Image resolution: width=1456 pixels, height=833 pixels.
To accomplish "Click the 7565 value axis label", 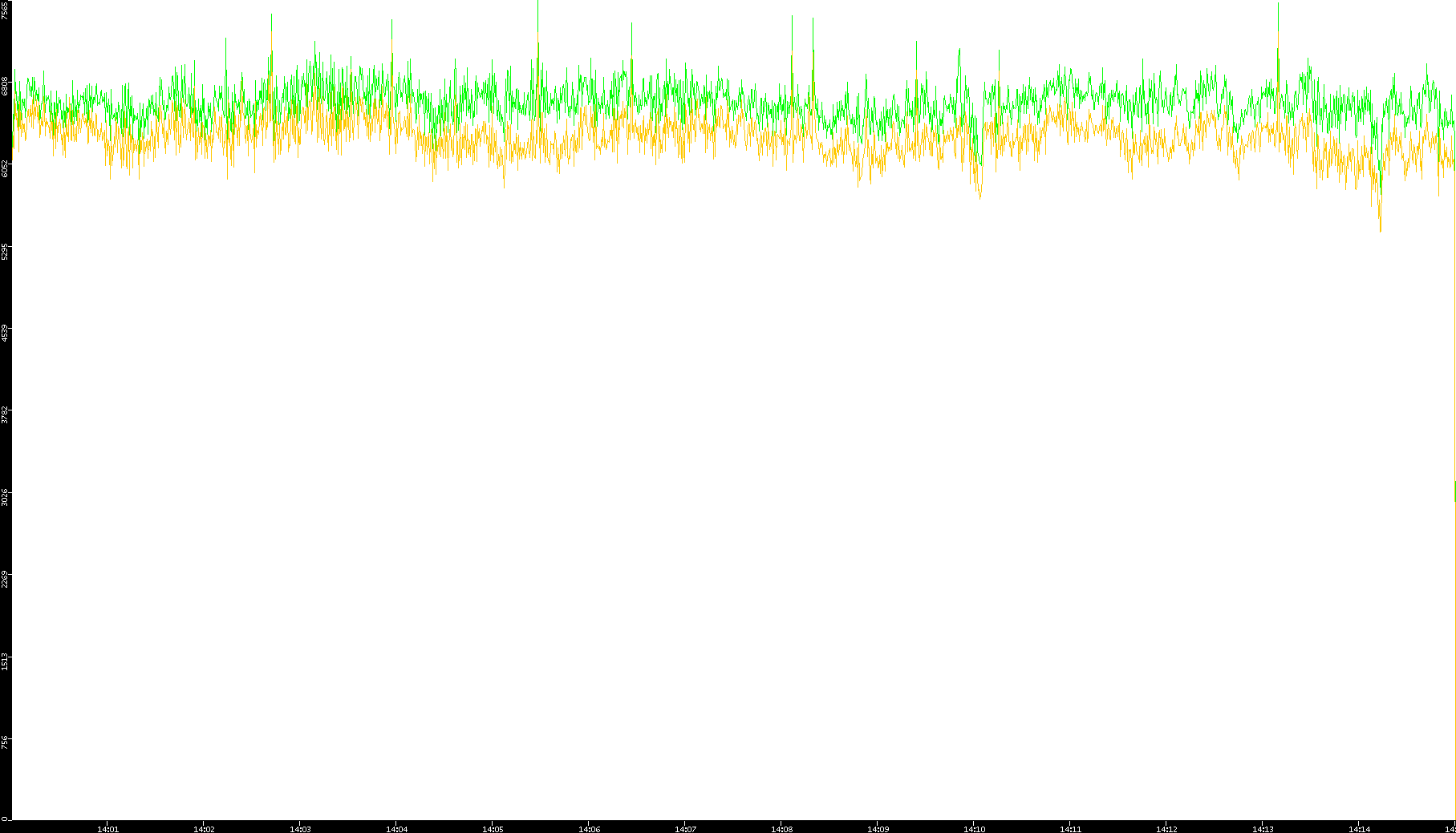I will click(x=6, y=10).
